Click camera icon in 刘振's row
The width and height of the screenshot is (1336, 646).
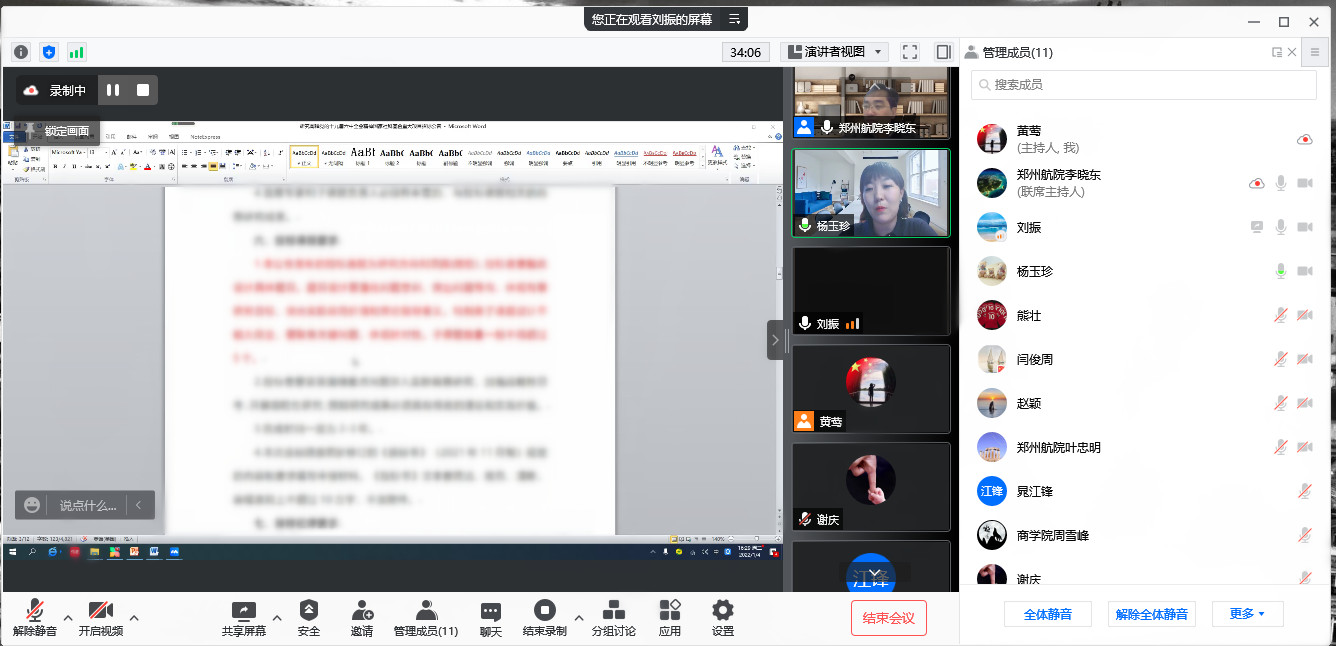click(1304, 227)
